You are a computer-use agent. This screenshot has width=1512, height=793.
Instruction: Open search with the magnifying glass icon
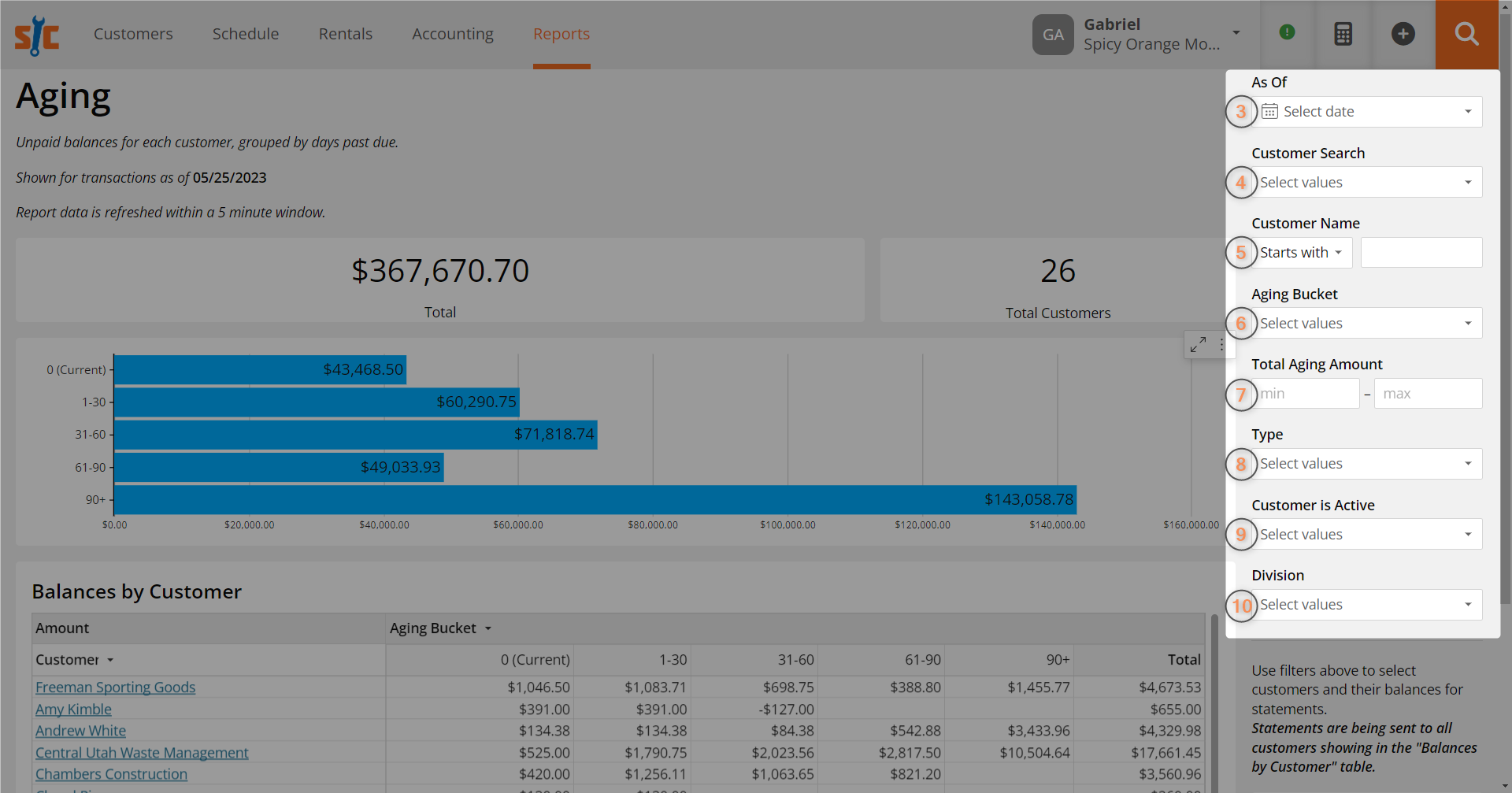tap(1466, 35)
